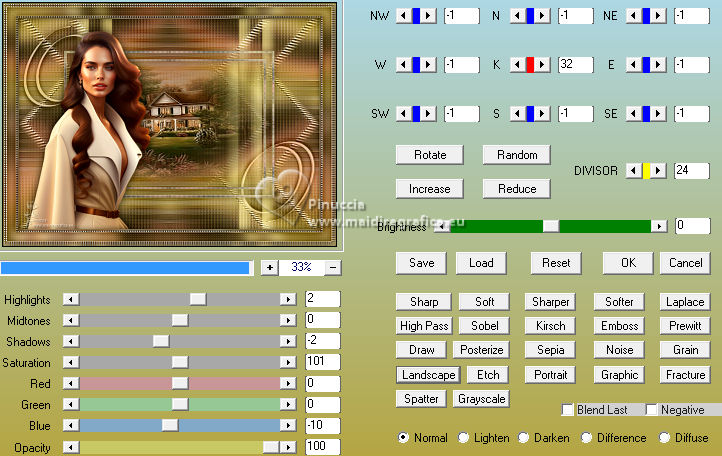
Task: Zoom in preview with plus button
Action: [x=270, y=267]
